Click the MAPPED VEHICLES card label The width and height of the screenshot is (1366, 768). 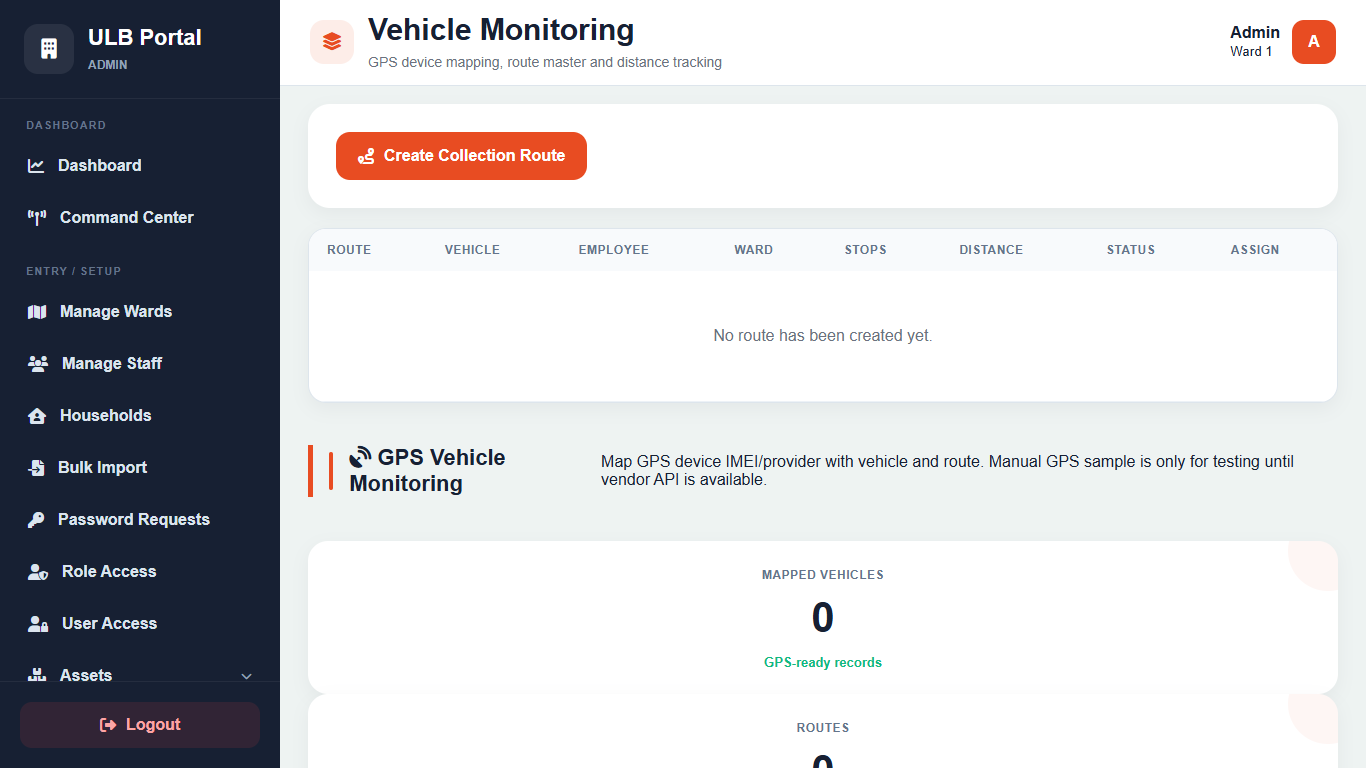[823, 575]
